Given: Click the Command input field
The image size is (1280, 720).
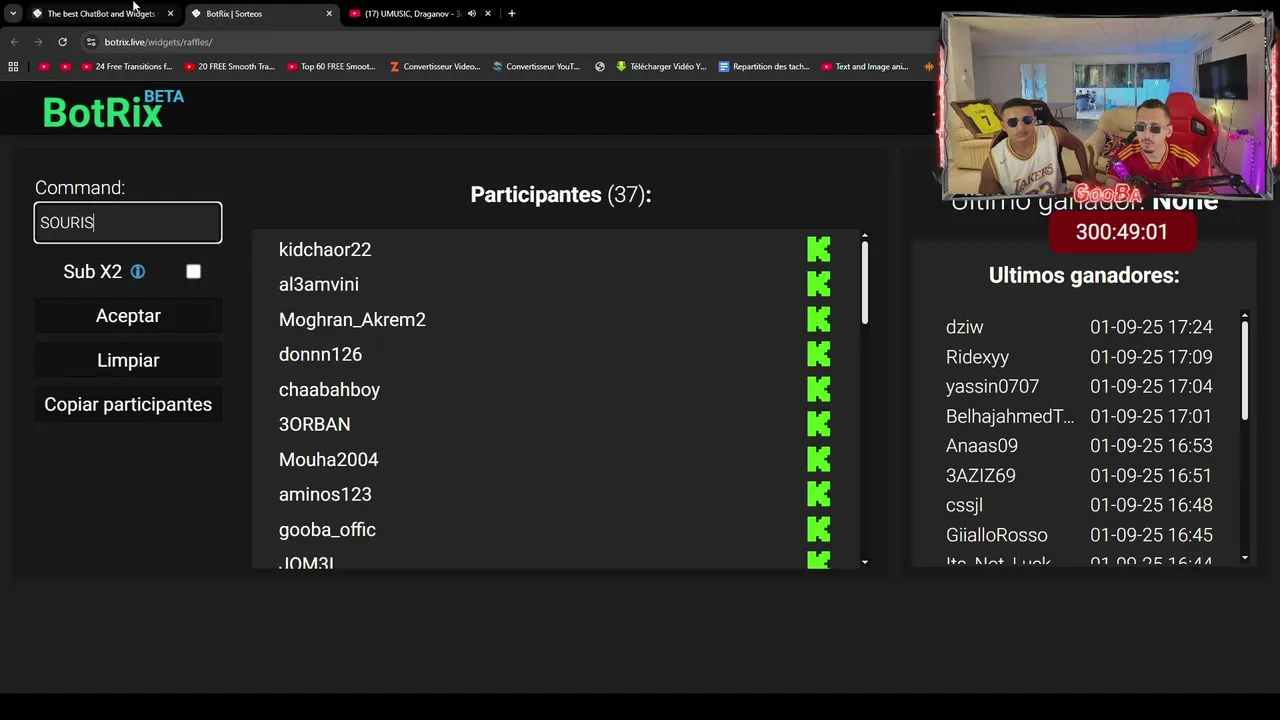Looking at the screenshot, I should click(128, 223).
